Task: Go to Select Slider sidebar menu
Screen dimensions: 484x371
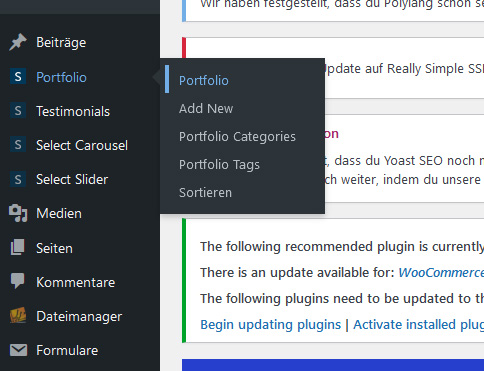Action: pyautogui.click(x=72, y=179)
